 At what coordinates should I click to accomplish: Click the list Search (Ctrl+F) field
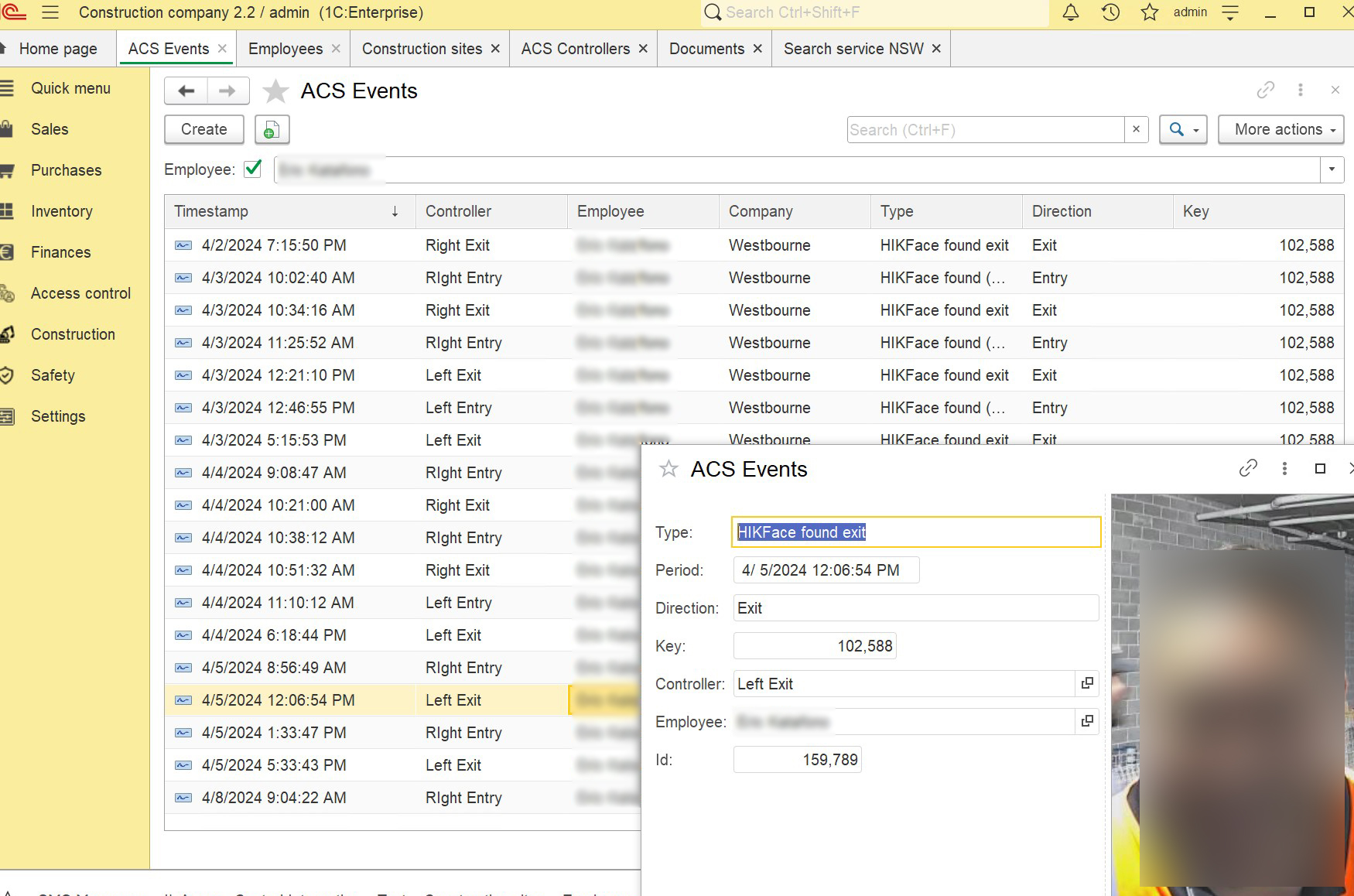click(985, 130)
